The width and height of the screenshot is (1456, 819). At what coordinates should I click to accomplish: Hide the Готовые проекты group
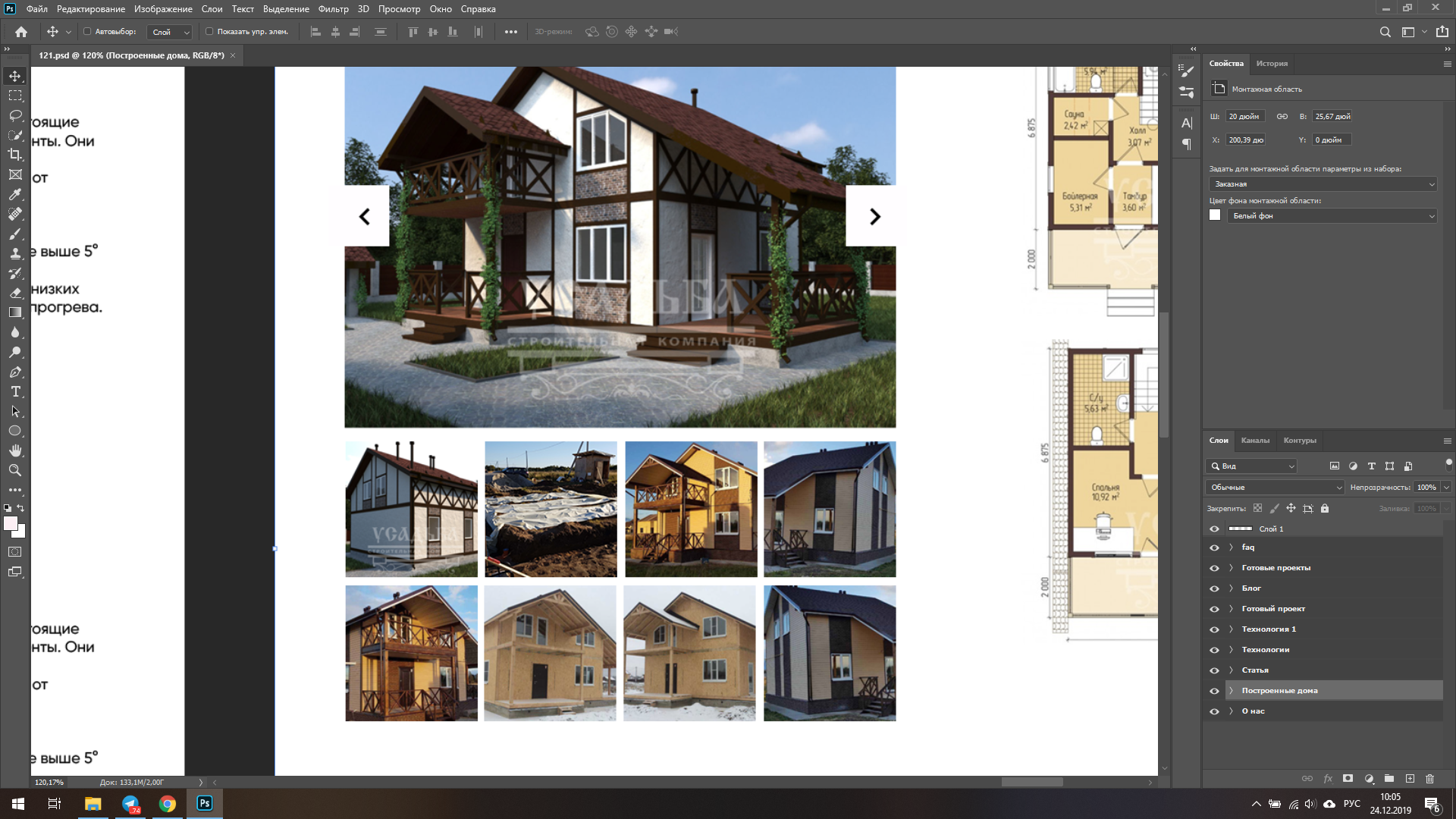click(1214, 568)
